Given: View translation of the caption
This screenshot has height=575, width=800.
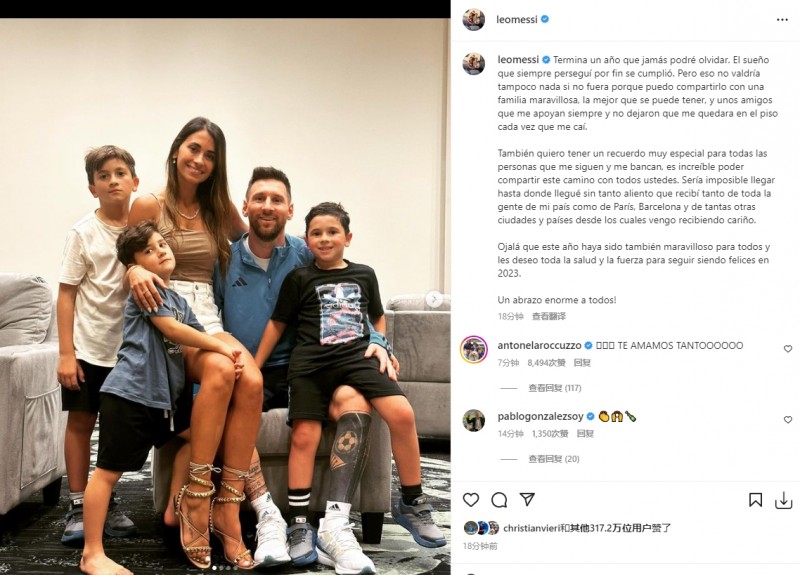Looking at the screenshot, I should (548, 317).
